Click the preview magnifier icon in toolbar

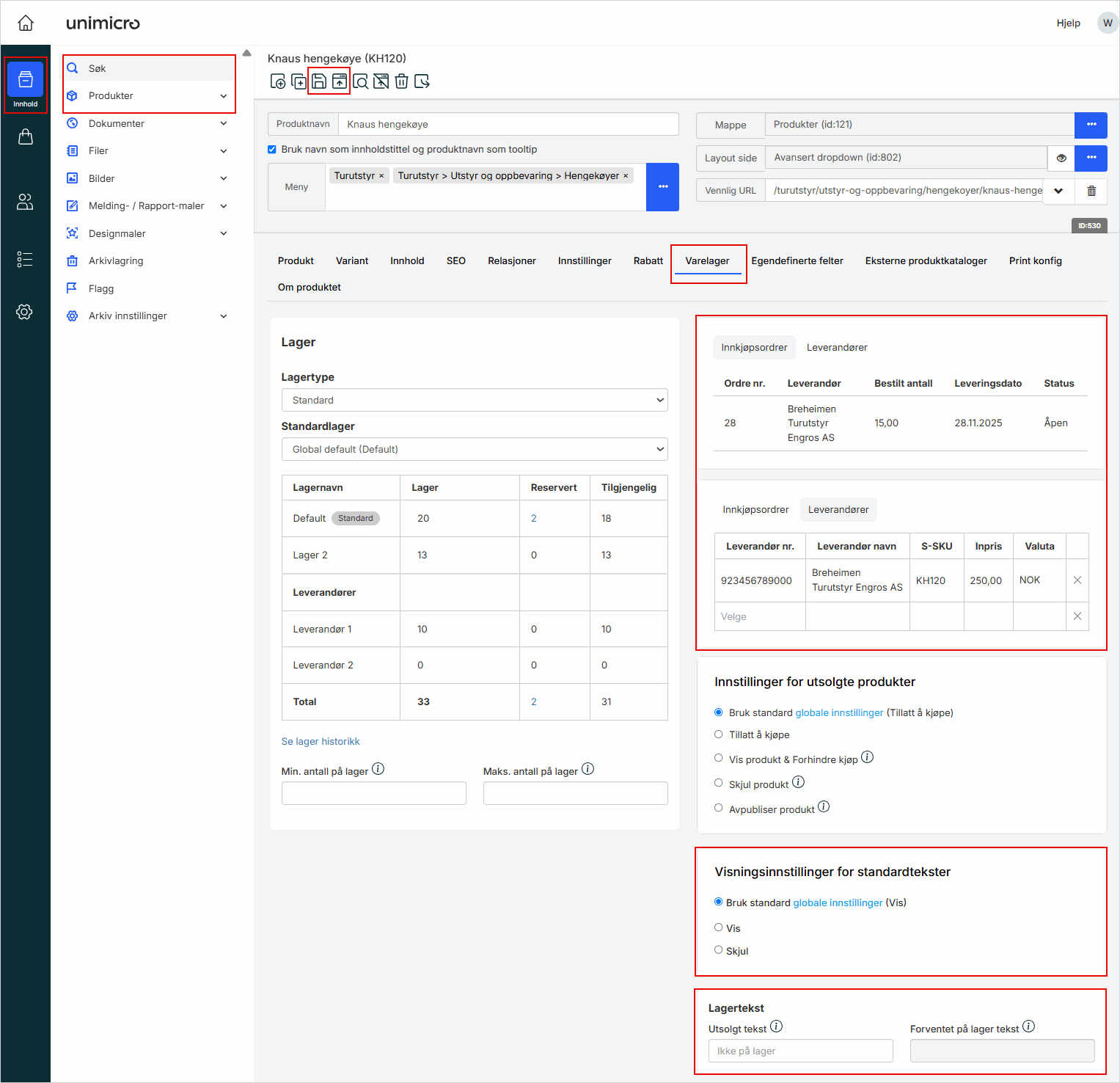[x=360, y=81]
